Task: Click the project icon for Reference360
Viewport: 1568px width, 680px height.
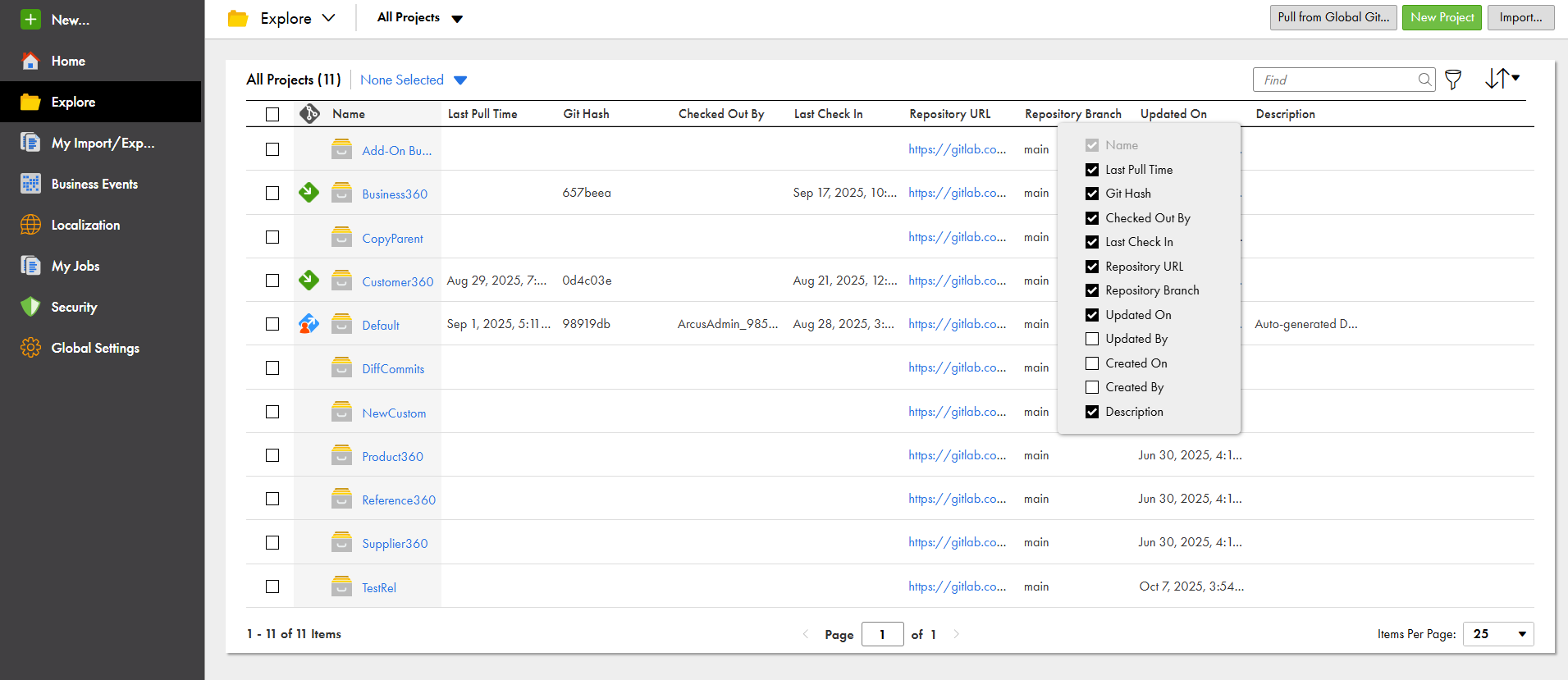Action: (x=342, y=499)
